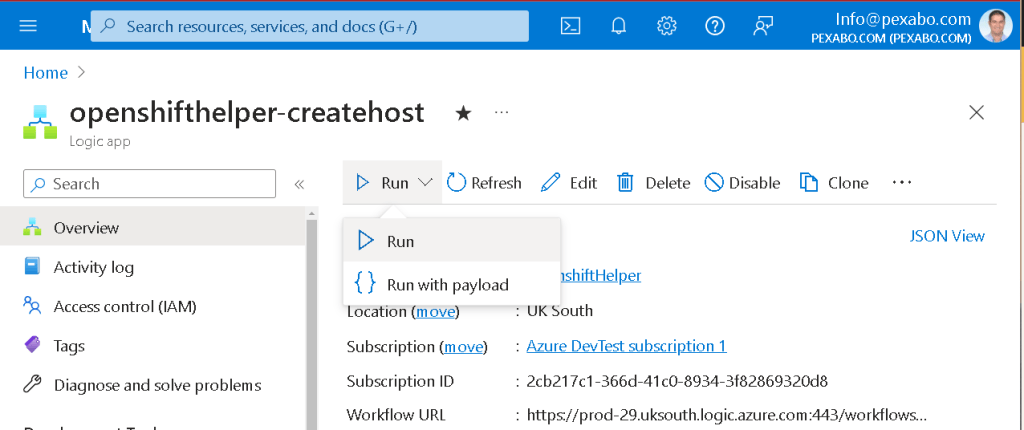This screenshot has height=430, width=1024.
Task: Open JSON View link
Action: tap(947, 236)
